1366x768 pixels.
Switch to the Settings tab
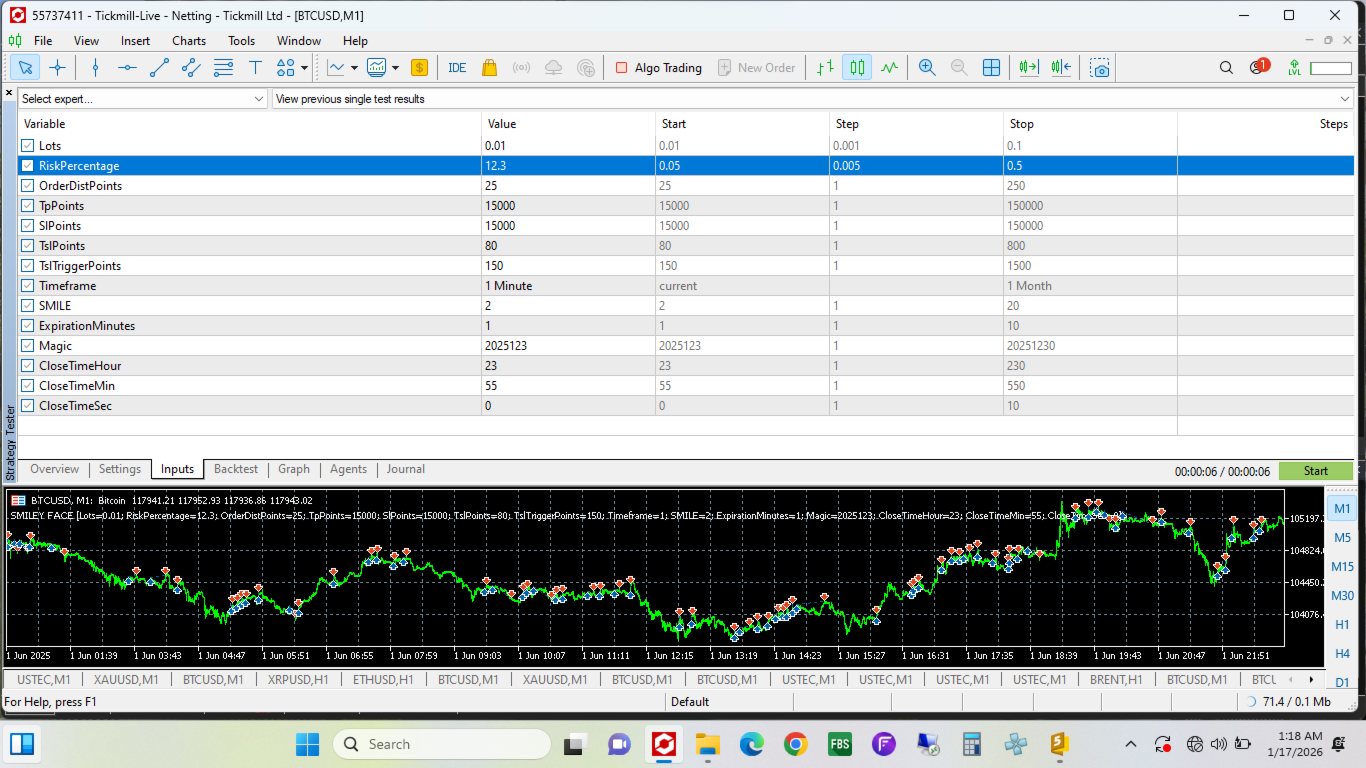(x=120, y=469)
